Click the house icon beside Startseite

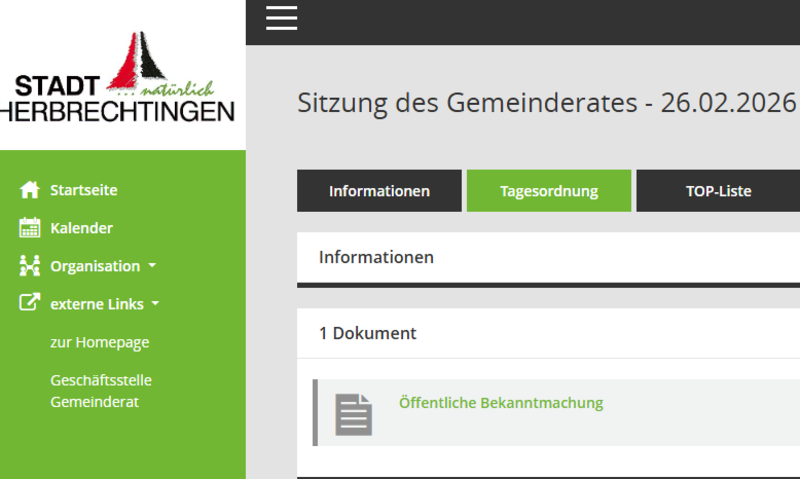[x=29, y=190]
